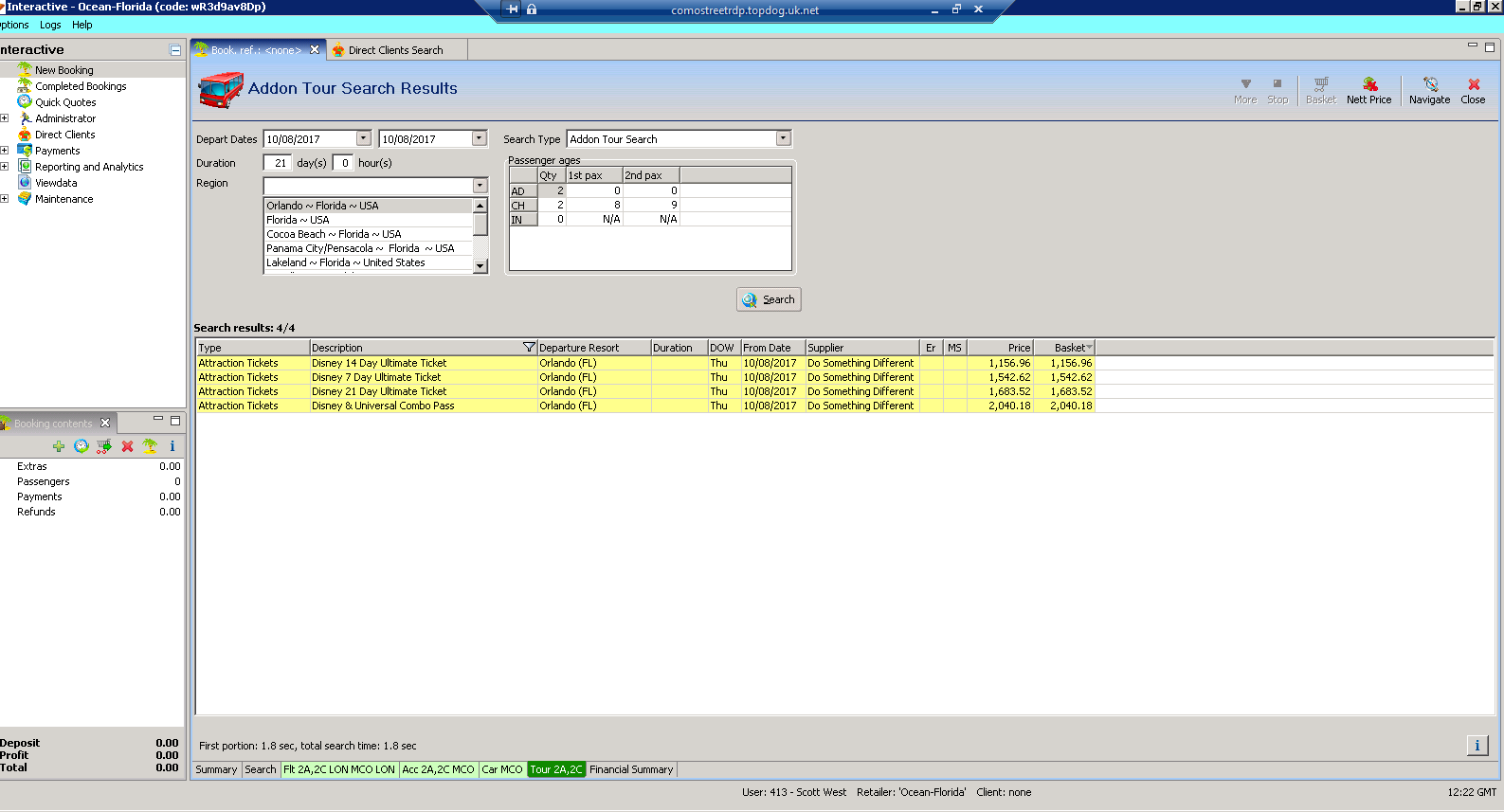Open the Help menu
Viewport: 1504px width, 812px height.
(x=82, y=25)
